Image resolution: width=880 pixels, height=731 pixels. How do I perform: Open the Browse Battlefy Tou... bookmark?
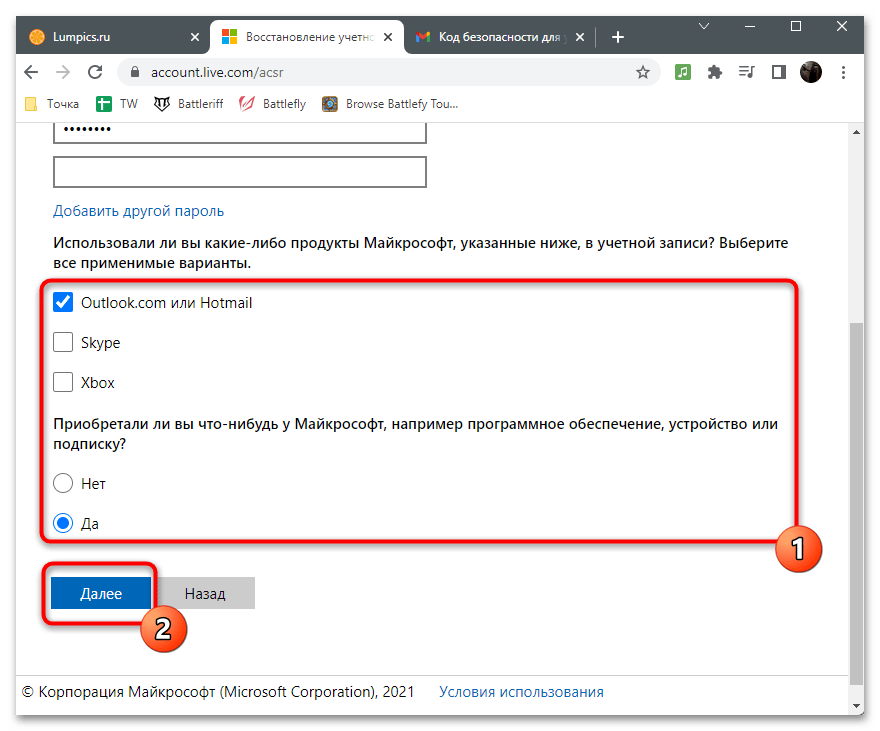[x=390, y=104]
